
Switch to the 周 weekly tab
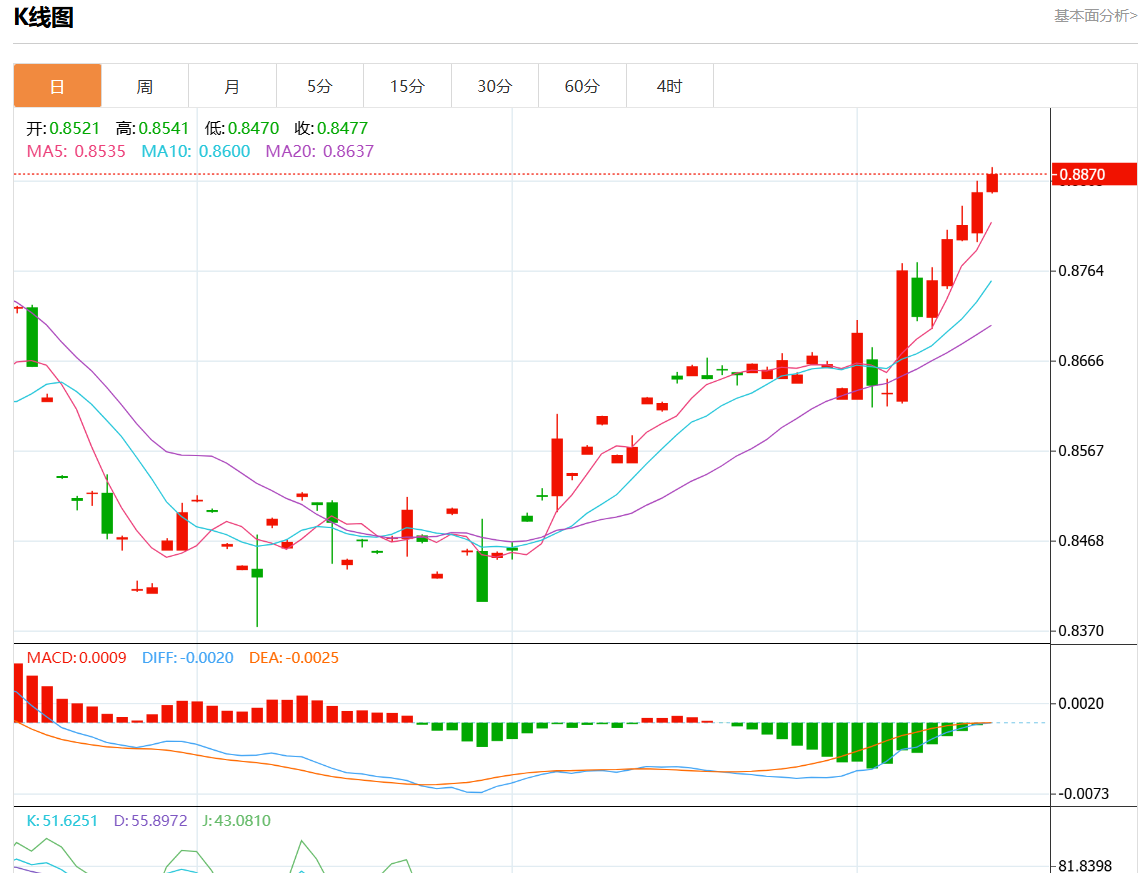[x=145, y=86]
